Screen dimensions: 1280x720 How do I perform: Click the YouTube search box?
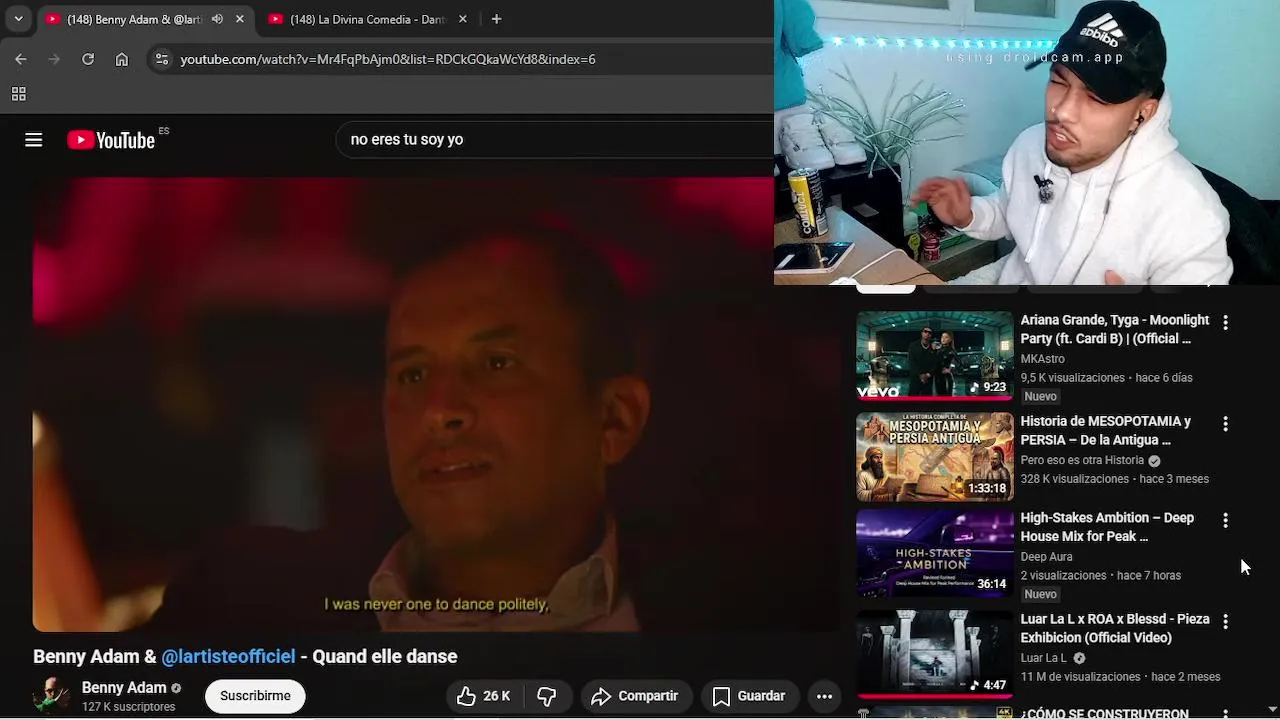555,139
